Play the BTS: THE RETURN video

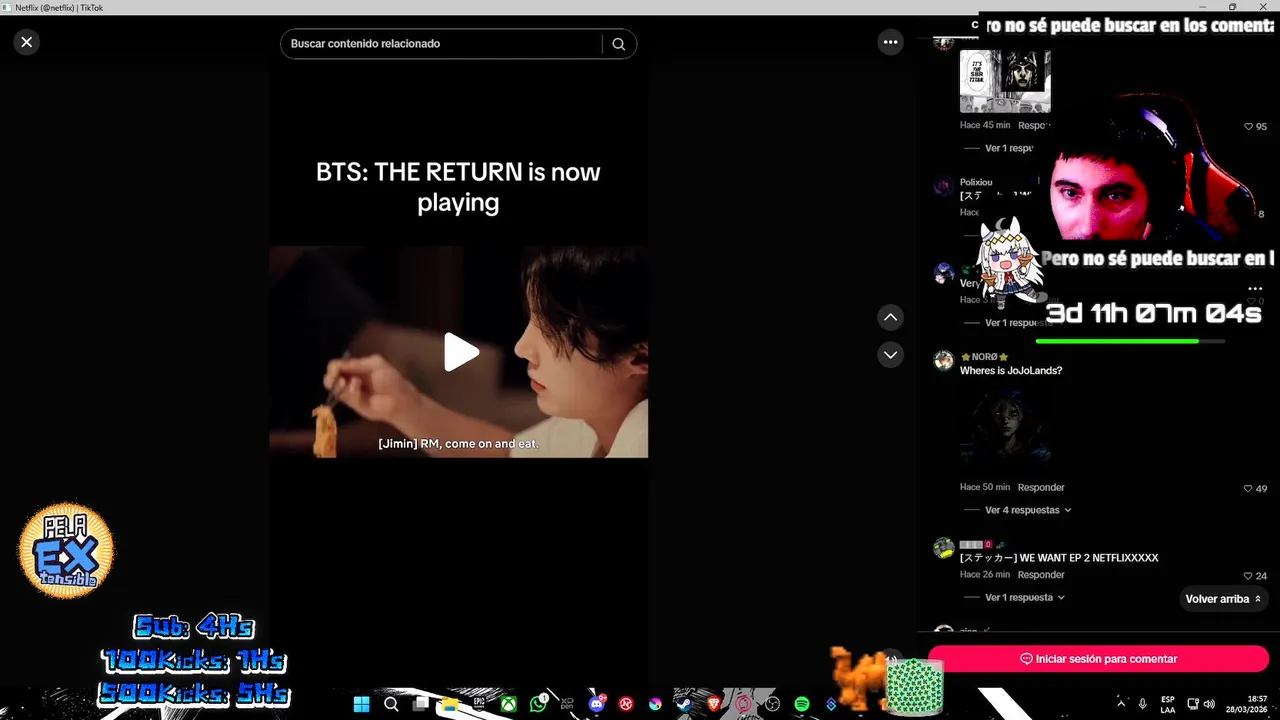click(460, 352)
